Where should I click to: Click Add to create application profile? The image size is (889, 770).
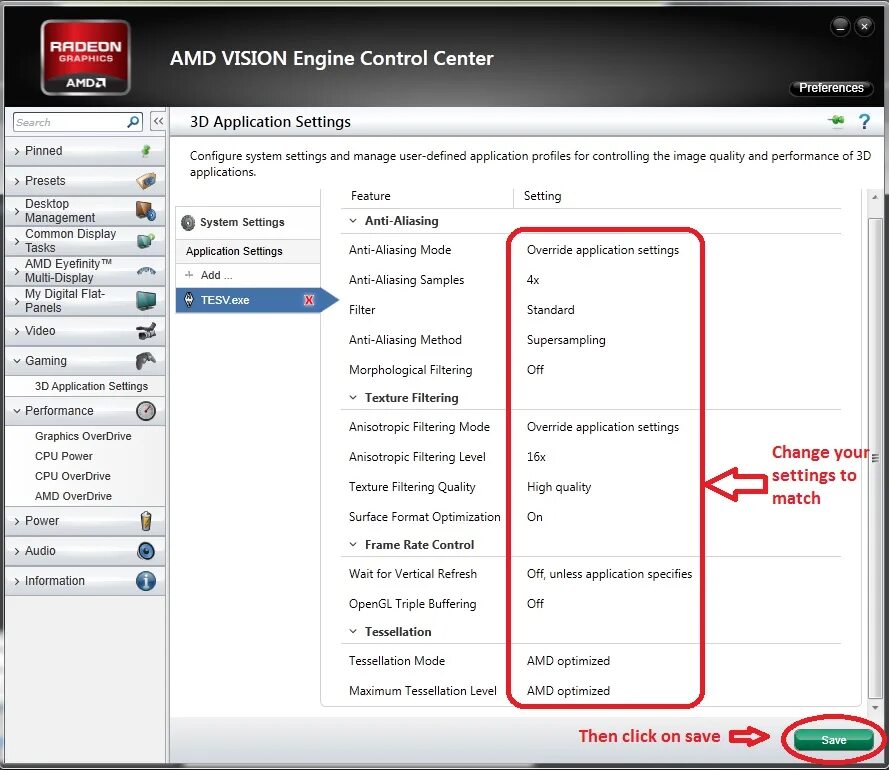point(216,274)
